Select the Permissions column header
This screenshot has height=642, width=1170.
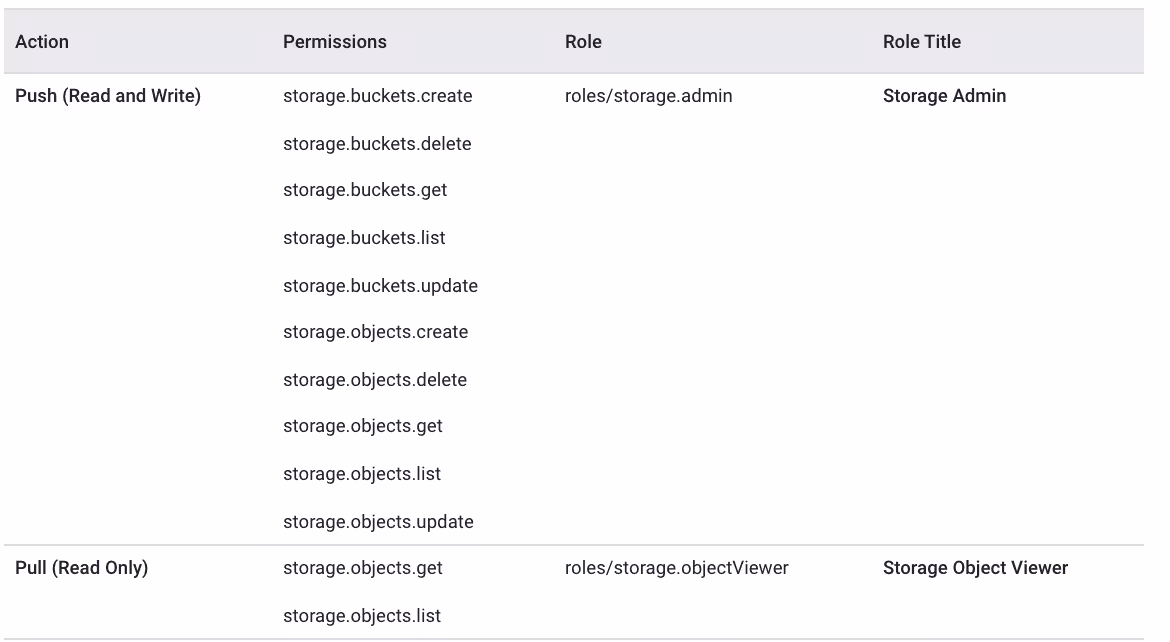(334, 42)
